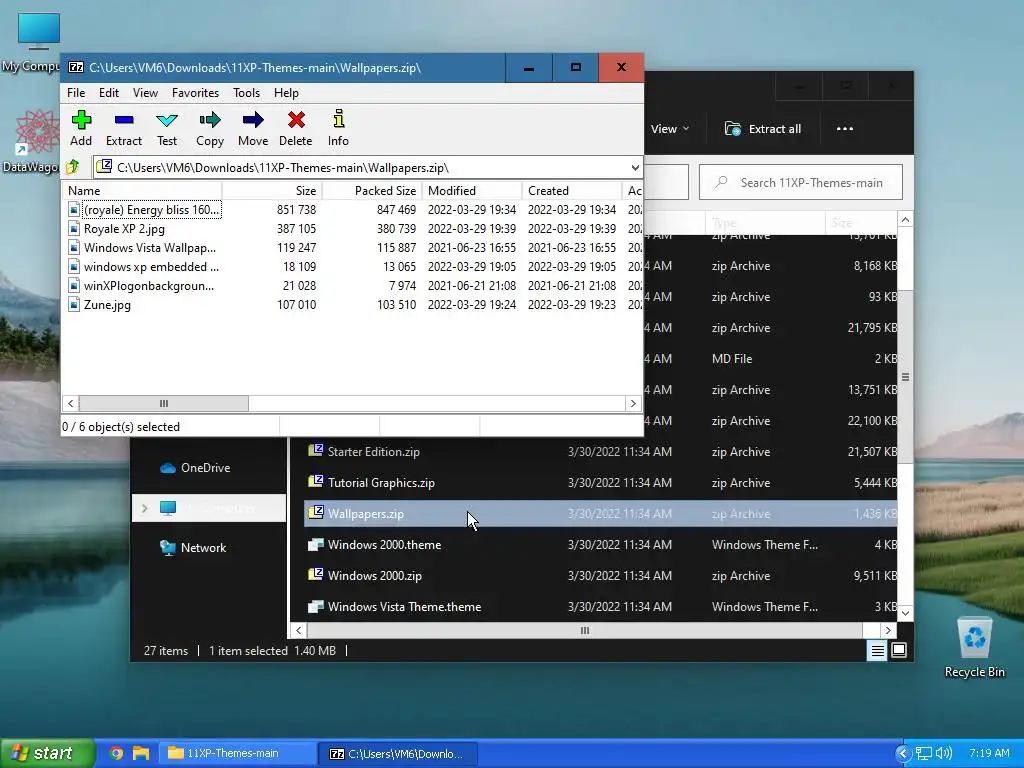Switch Explorer to details view icon
The image size is (1024, 768).
(877, 650)
